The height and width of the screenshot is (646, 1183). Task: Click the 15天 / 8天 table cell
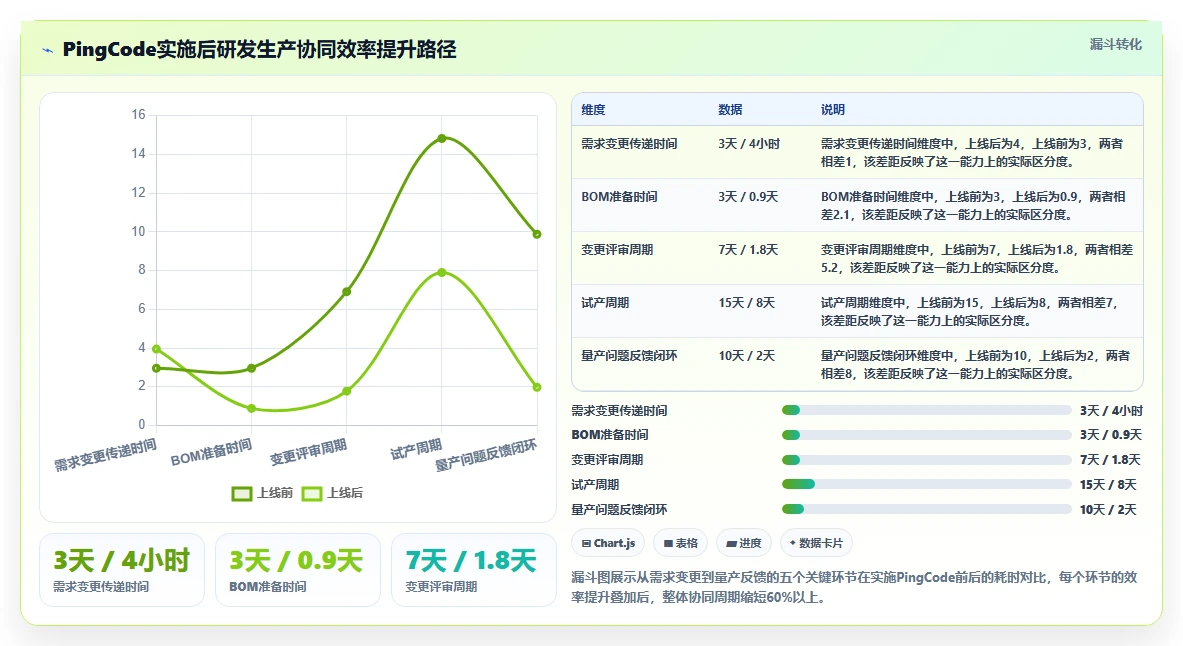pyautogui.click(x=747, y=303)
